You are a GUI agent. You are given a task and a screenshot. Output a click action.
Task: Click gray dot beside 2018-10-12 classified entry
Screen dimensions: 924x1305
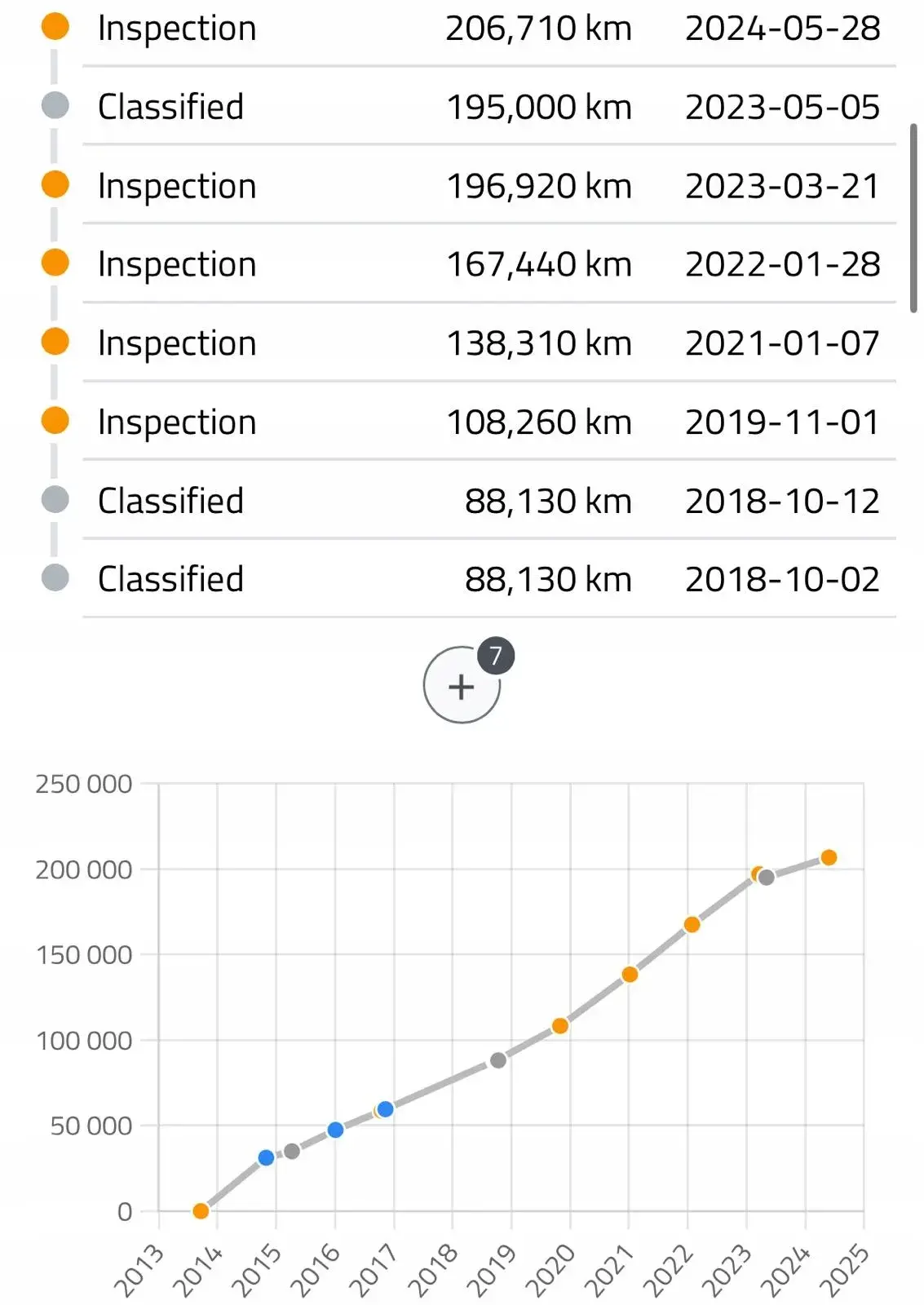[55, 499]
